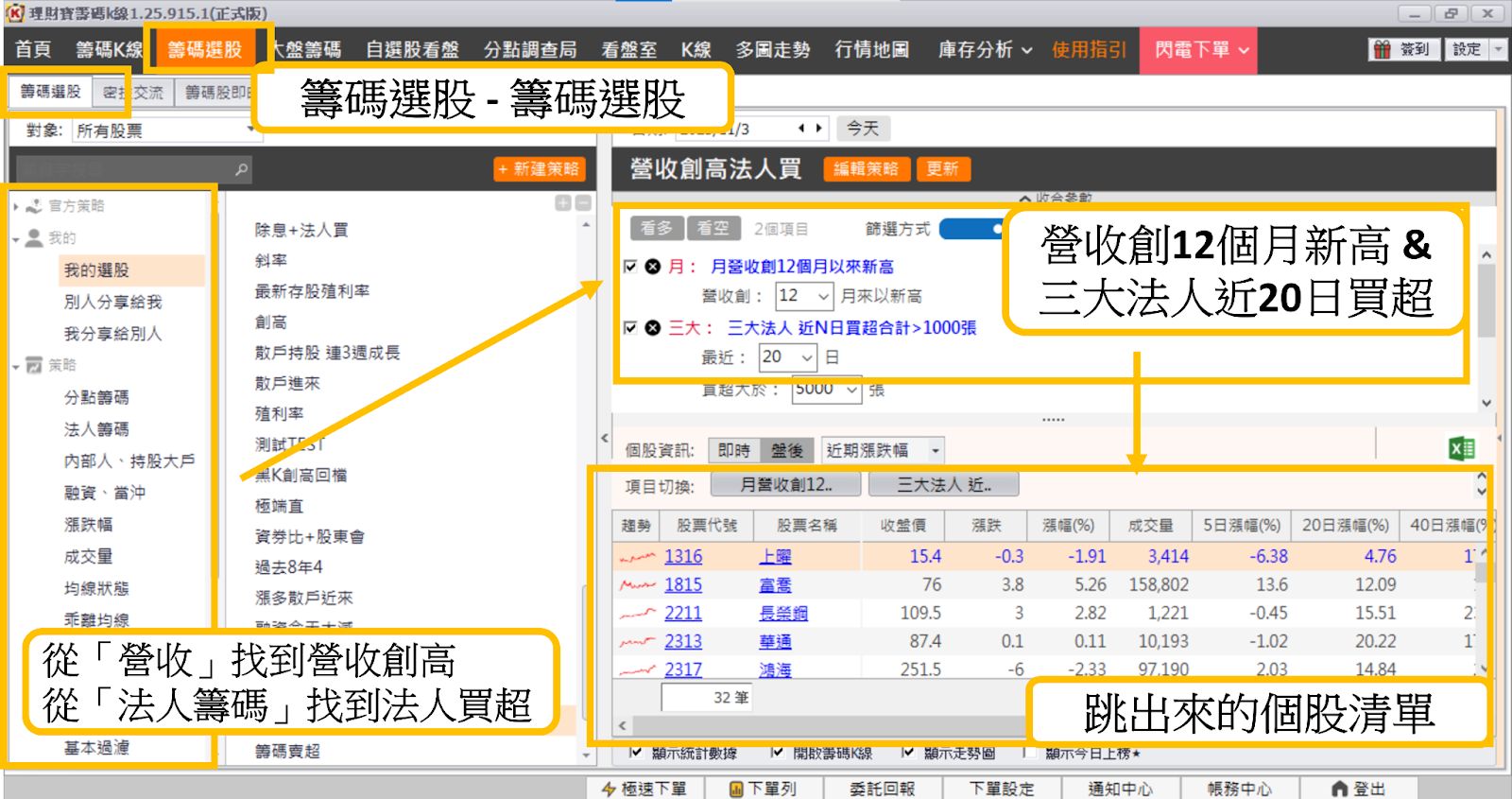The height and width of the screenshot is (799, 1512).
Task: Select the 除息+法人買 strategy
Action: pos(301,230)
